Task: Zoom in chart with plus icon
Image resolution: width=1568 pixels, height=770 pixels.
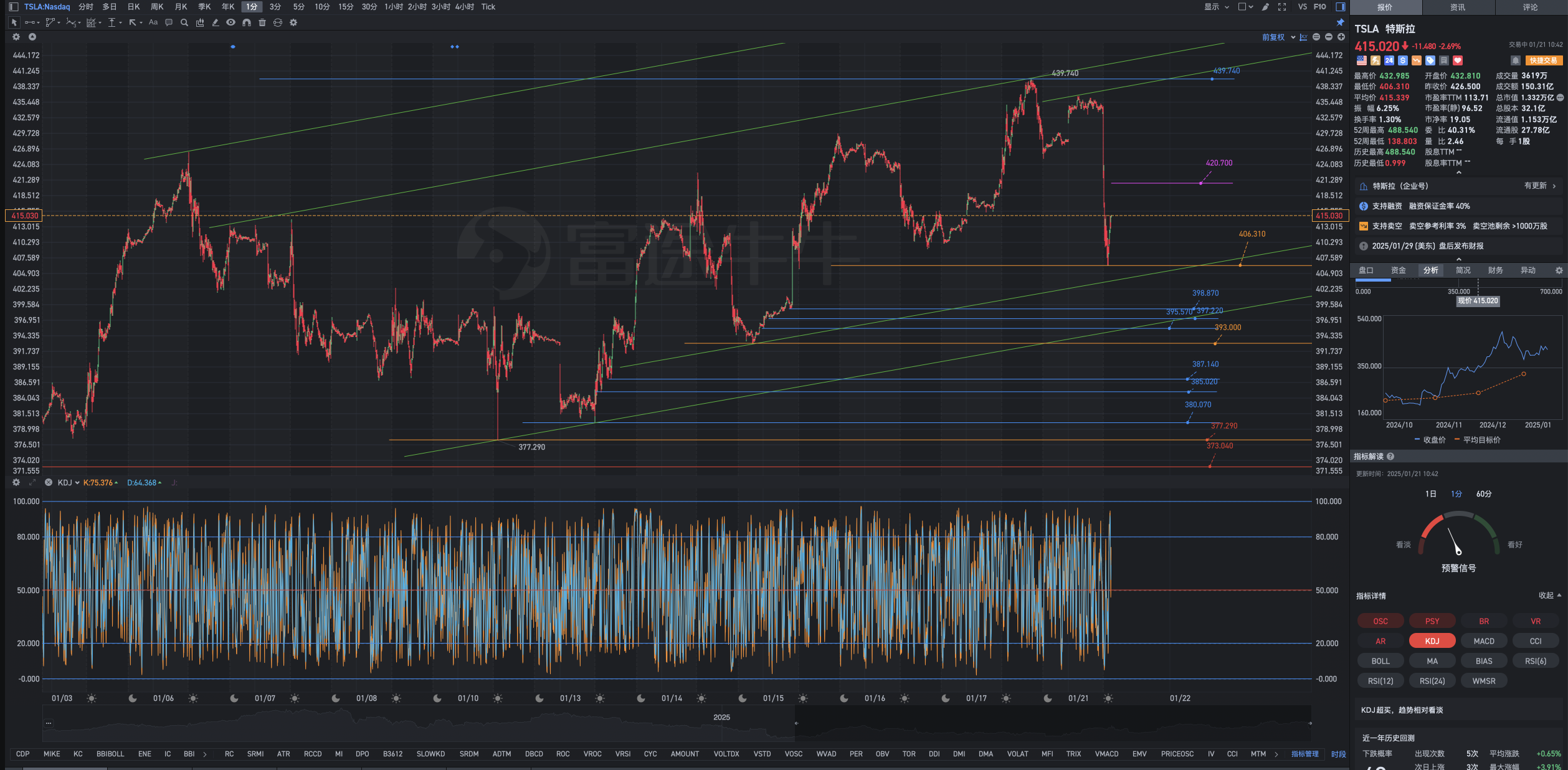Action: 1341,37
